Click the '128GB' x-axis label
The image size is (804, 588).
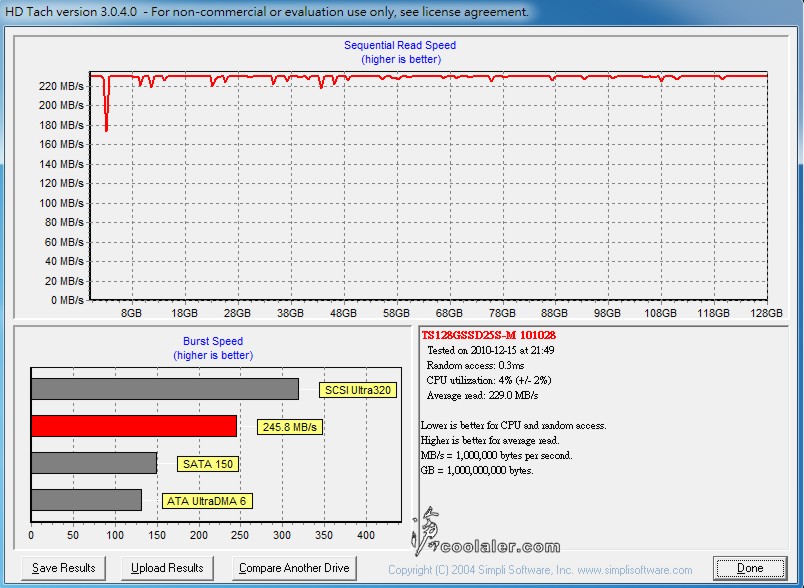pos(767,313)
